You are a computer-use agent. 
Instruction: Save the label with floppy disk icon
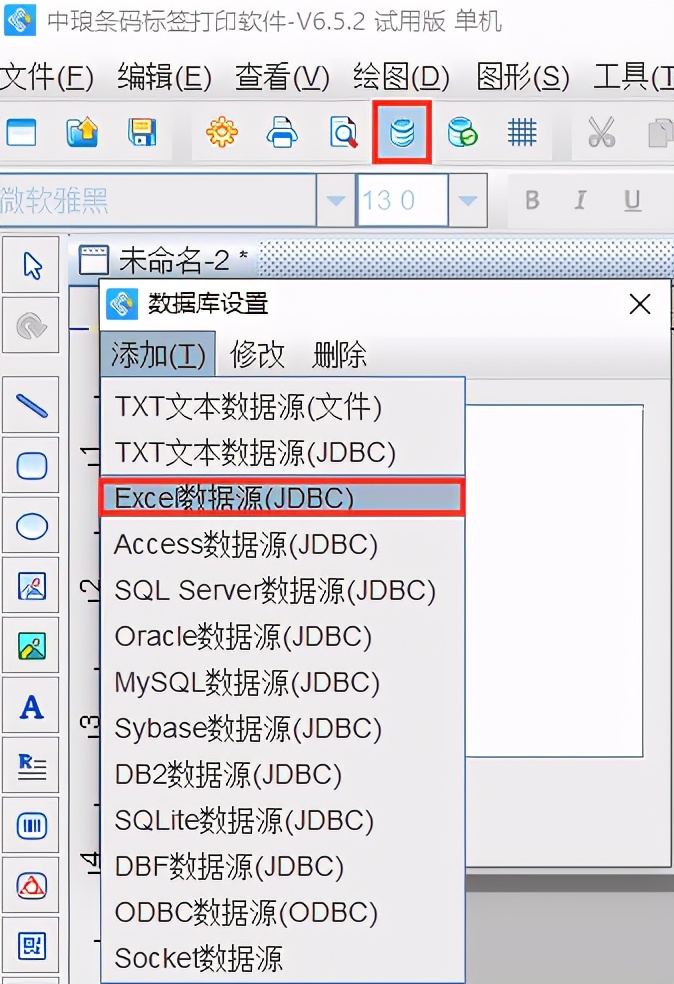click(142, 132)
